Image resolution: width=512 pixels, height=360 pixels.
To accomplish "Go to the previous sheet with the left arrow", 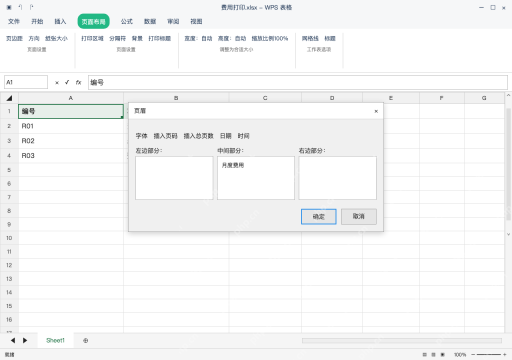I will click(13, 340).
